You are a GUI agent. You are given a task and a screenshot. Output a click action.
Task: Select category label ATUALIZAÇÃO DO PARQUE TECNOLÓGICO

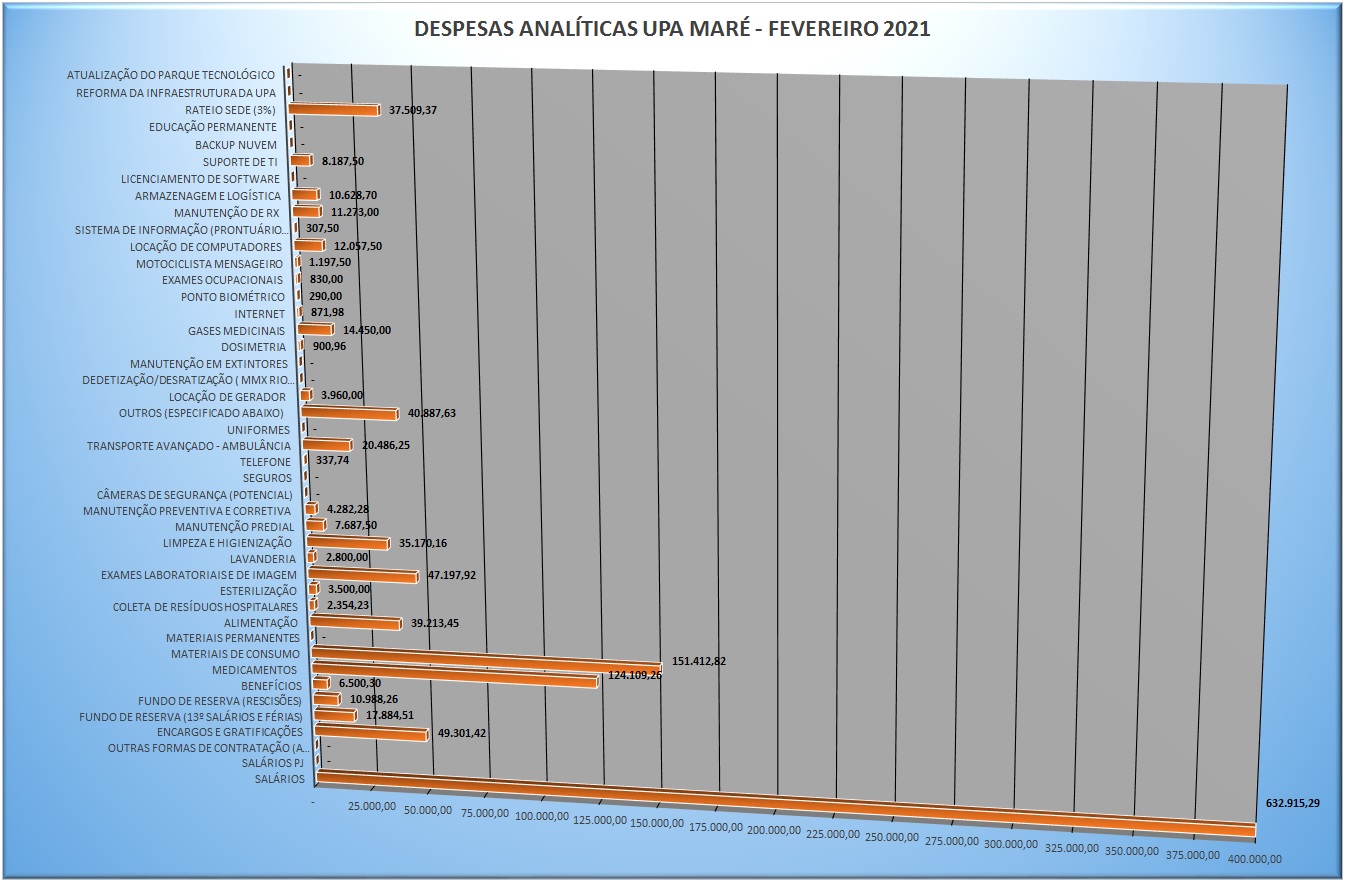click(x=170, y=75)
